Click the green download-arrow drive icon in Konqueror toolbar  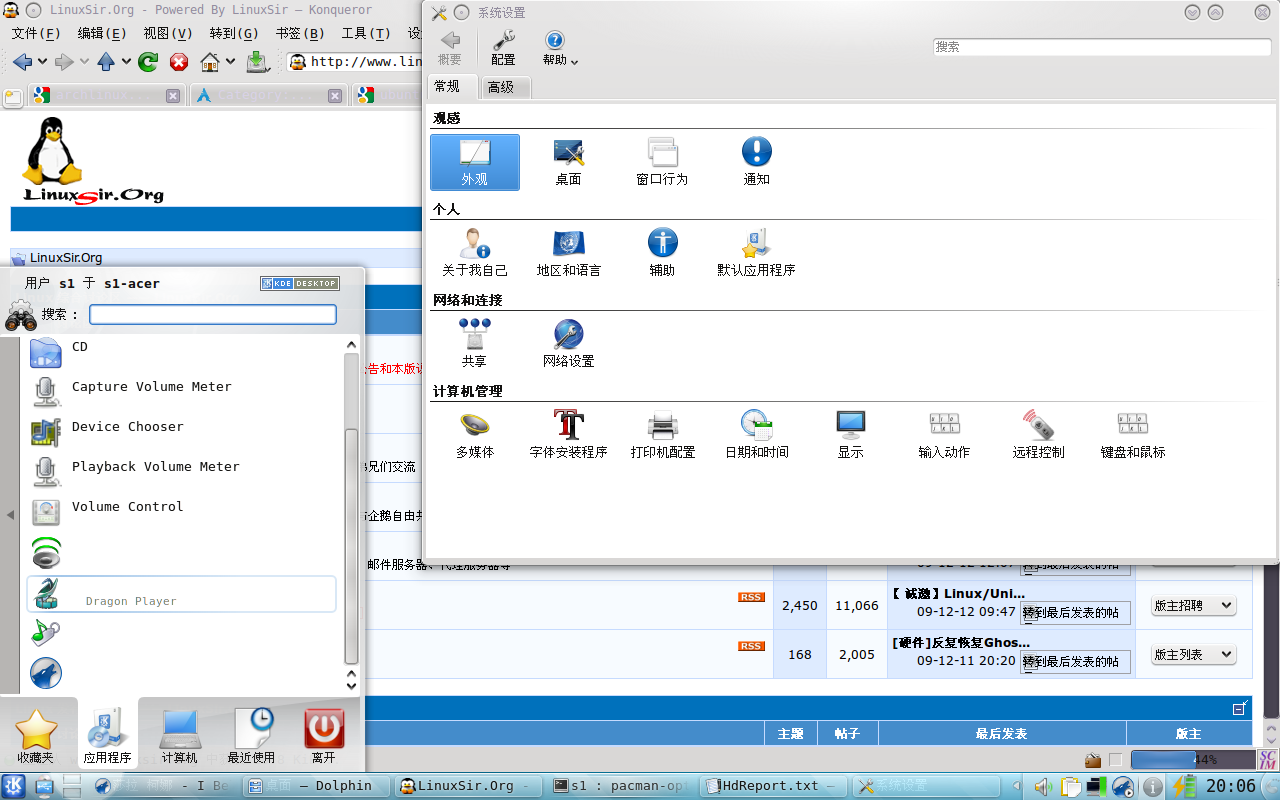coord(257,62)
